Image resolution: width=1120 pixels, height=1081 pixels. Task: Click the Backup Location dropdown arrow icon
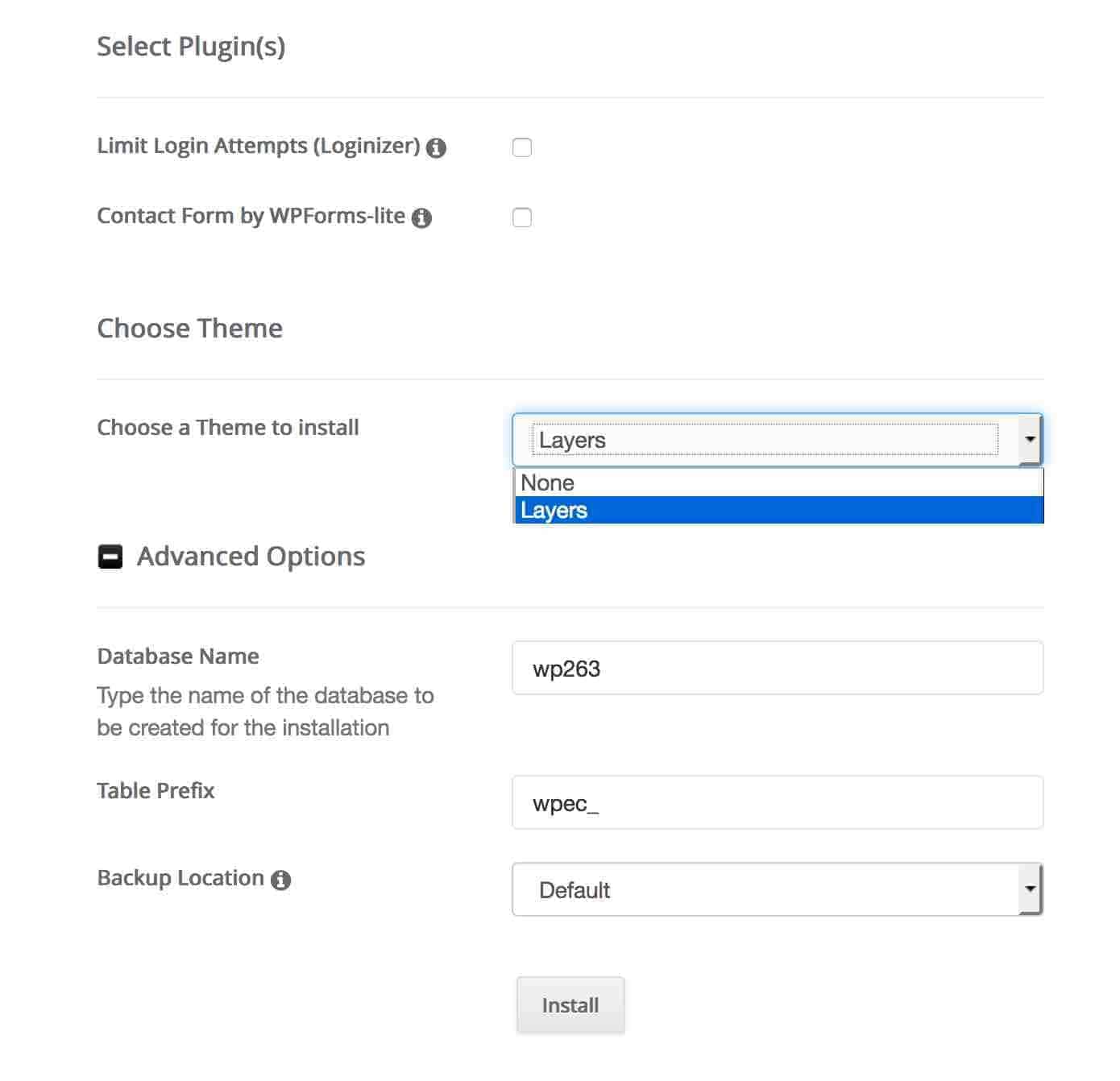coord(1031,888)
